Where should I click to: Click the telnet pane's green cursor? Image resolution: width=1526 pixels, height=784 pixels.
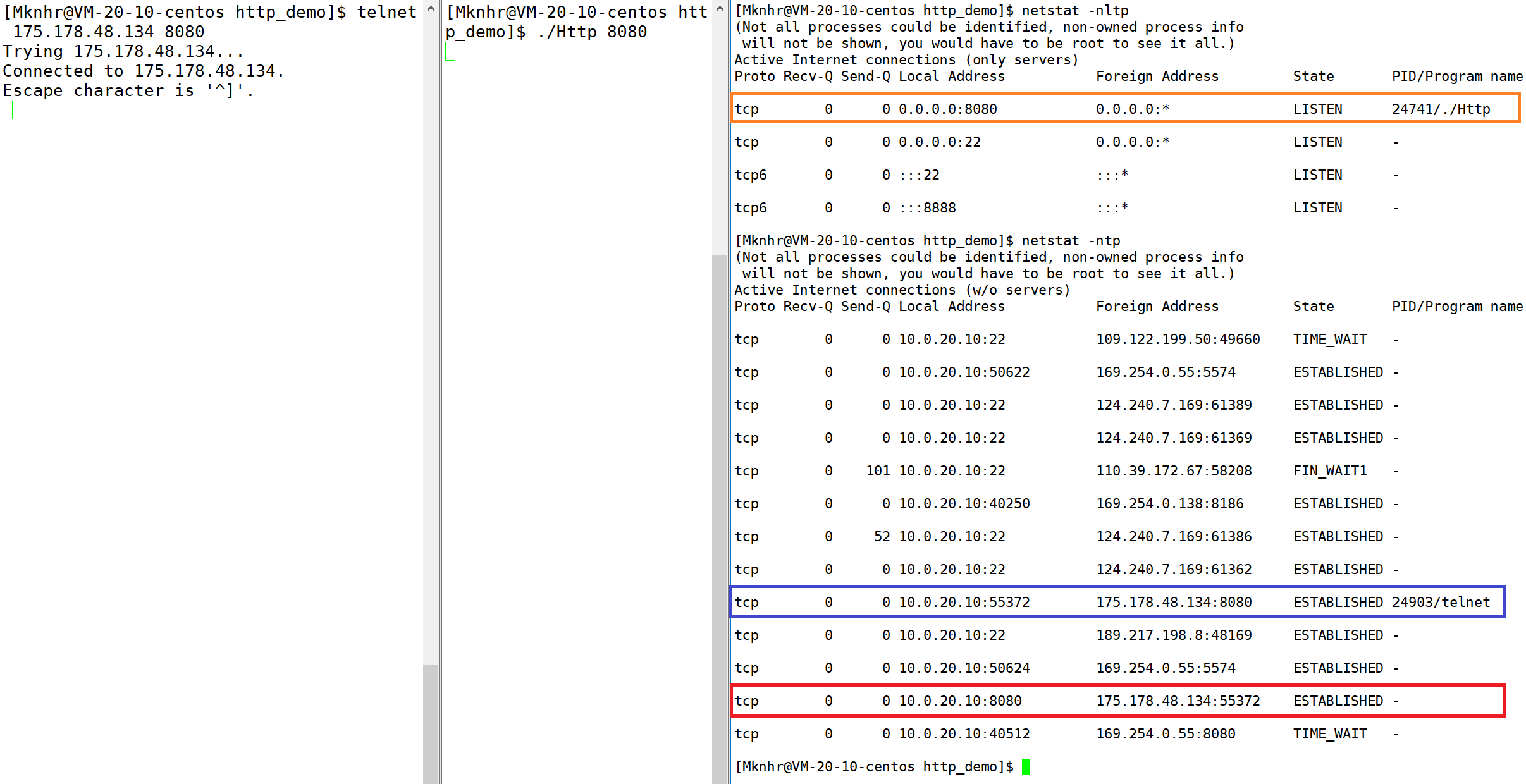8,110
